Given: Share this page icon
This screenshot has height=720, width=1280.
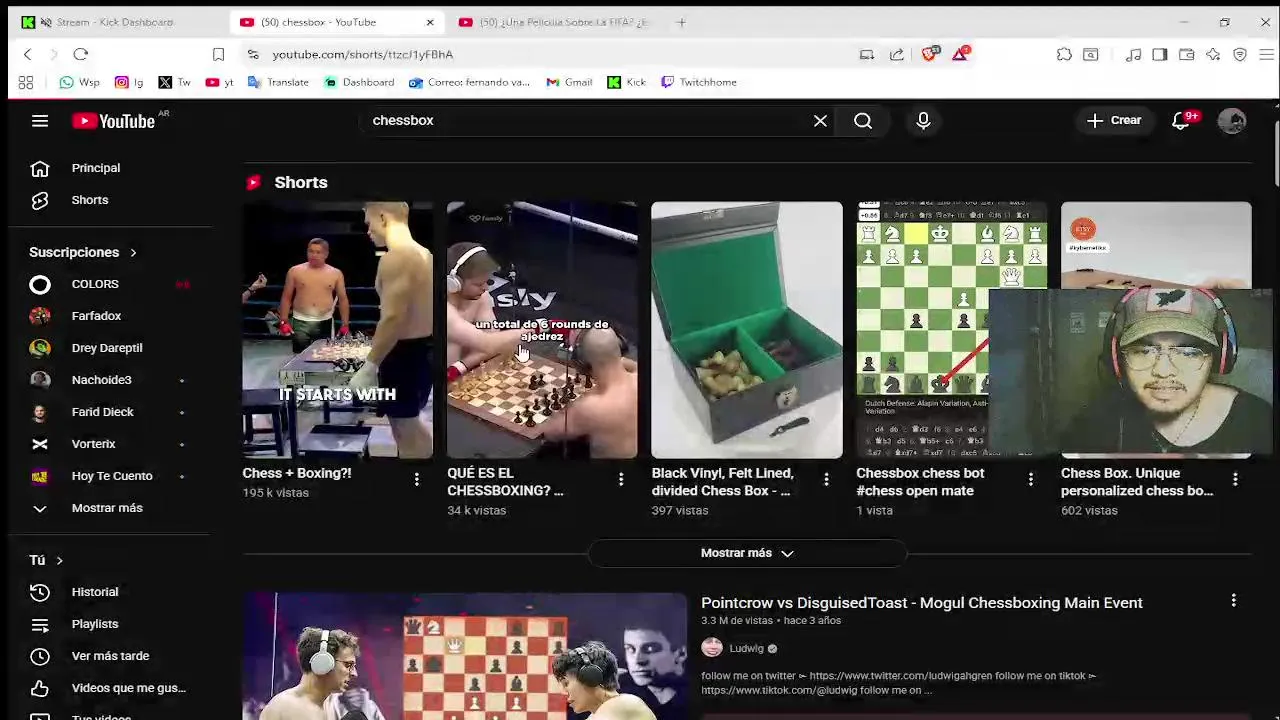Looking at the screenshot, I should coord(897,55).
